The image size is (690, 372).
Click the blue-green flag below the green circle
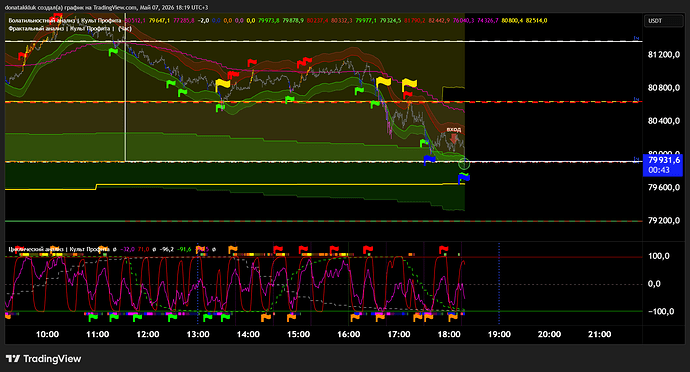point(464,178)
